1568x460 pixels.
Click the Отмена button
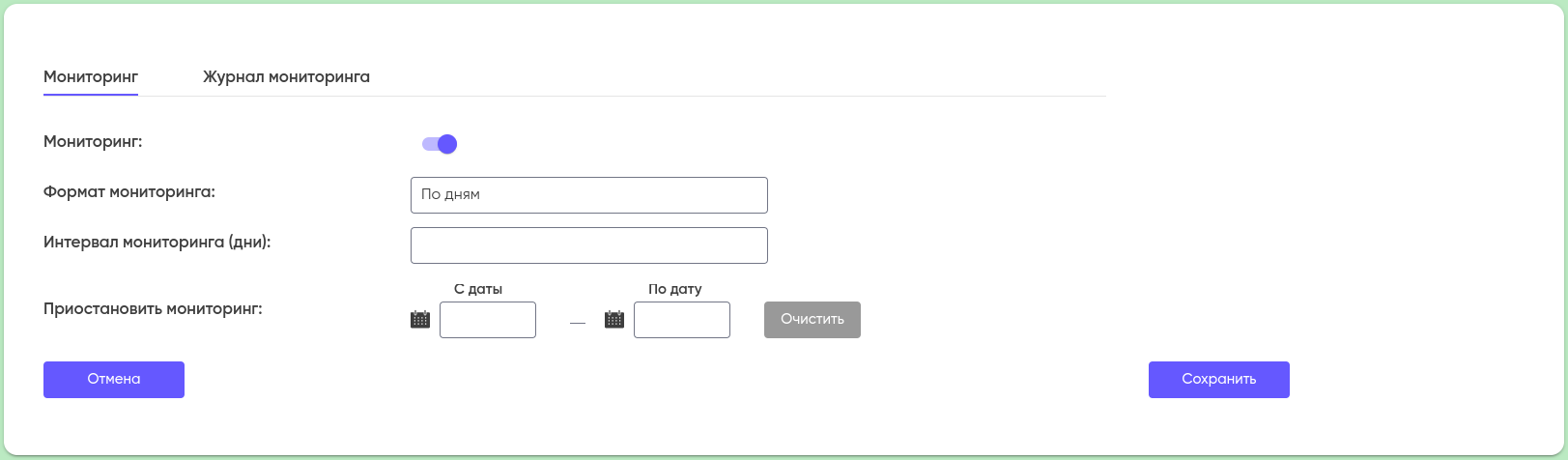[x=114, y=379]
